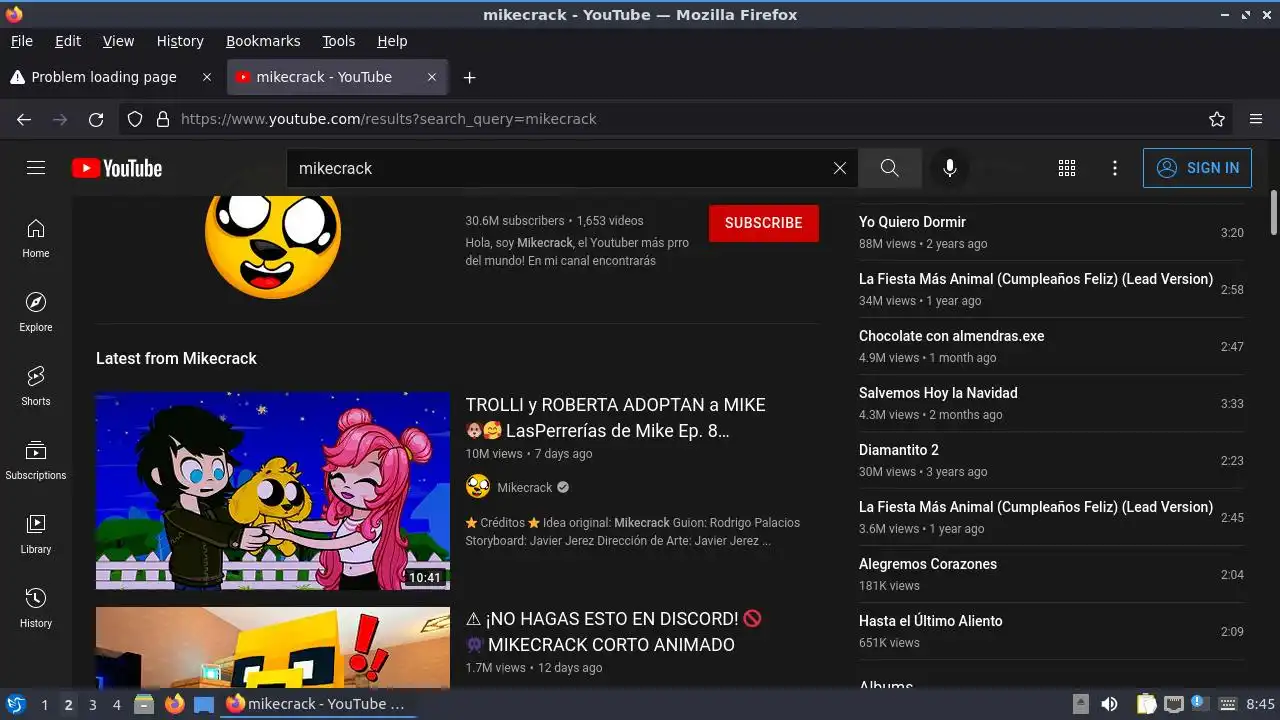The width and height of the screenshot is (1280, 720).
Task: Open Shorts in sidebar
Action: click(x=36, y=386)
